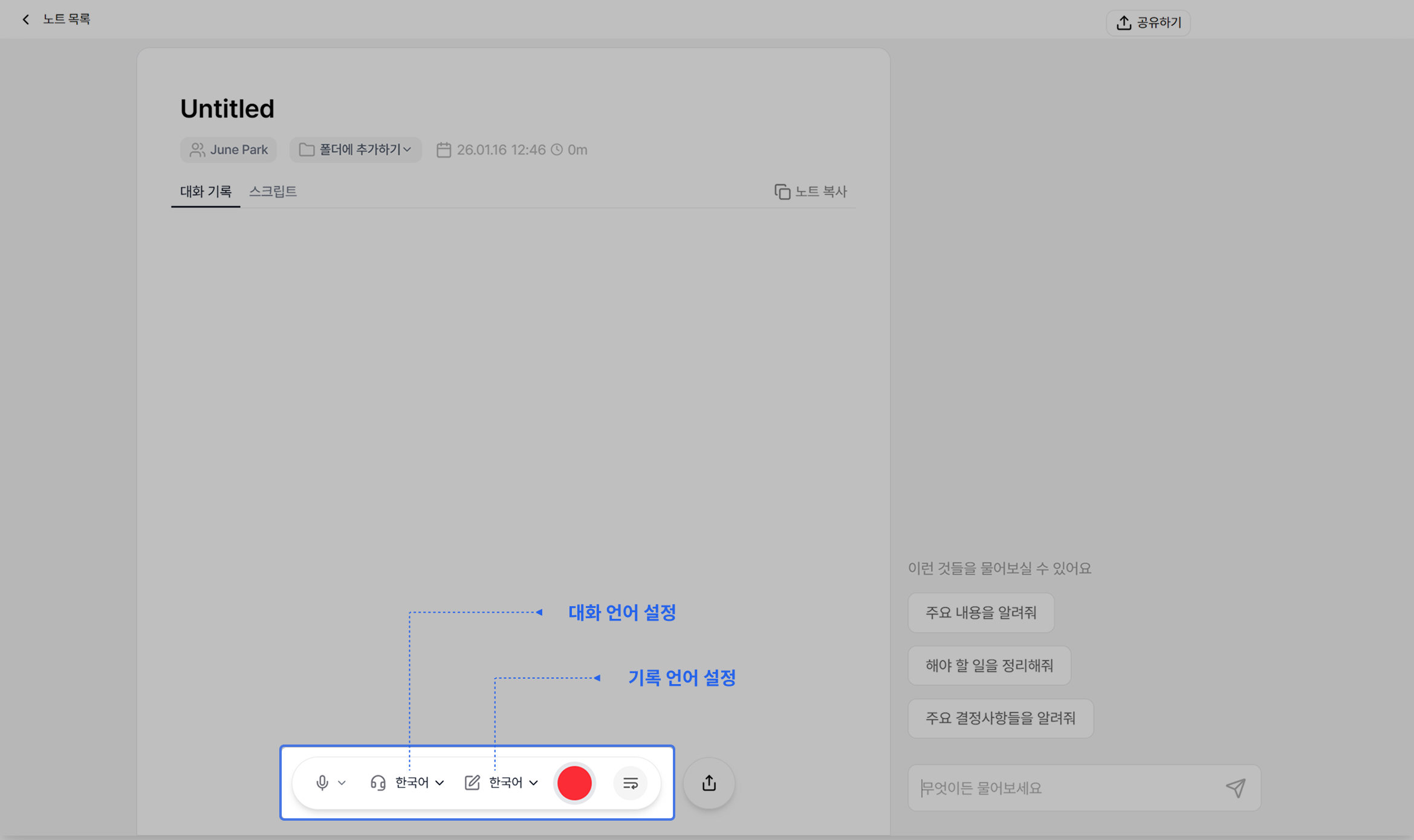Start recording with the red button
Screen dimensions: 1414x840
coord(574,783)
